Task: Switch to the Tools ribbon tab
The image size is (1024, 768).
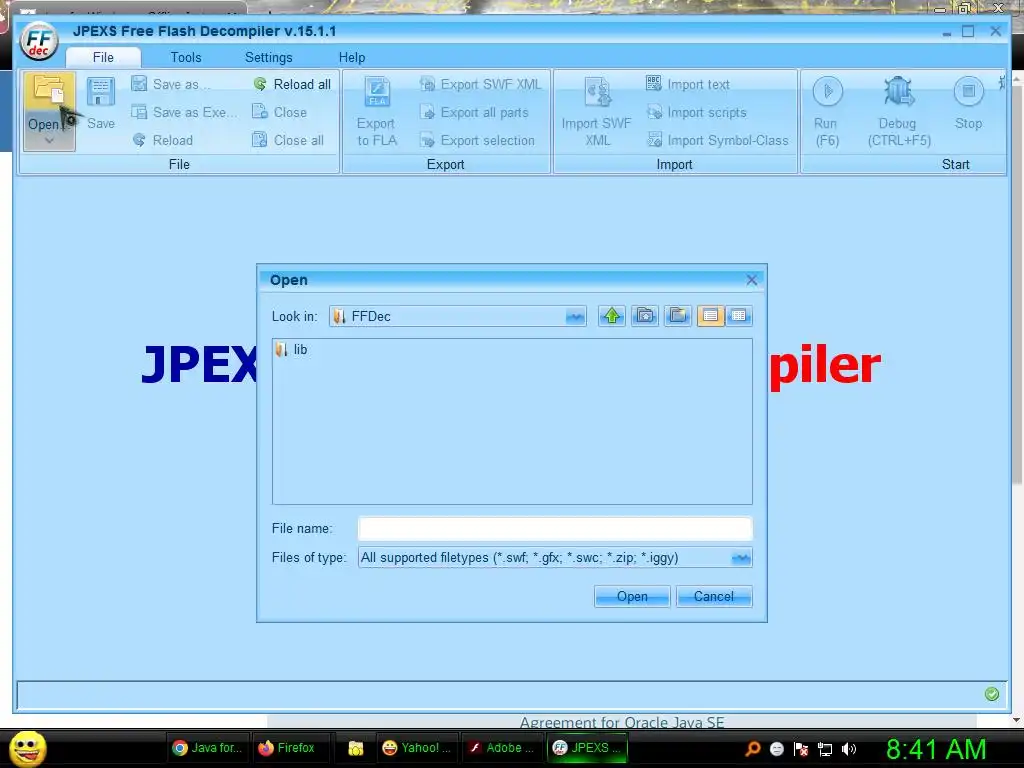Action: click(x=186, y=57)
